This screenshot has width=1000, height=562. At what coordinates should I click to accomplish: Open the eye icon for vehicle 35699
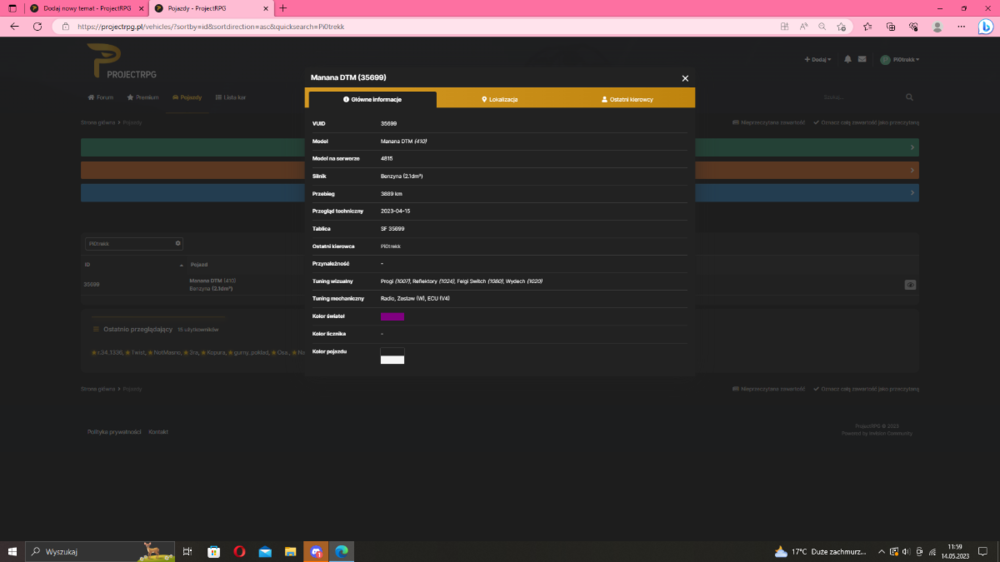coord(910,285)
